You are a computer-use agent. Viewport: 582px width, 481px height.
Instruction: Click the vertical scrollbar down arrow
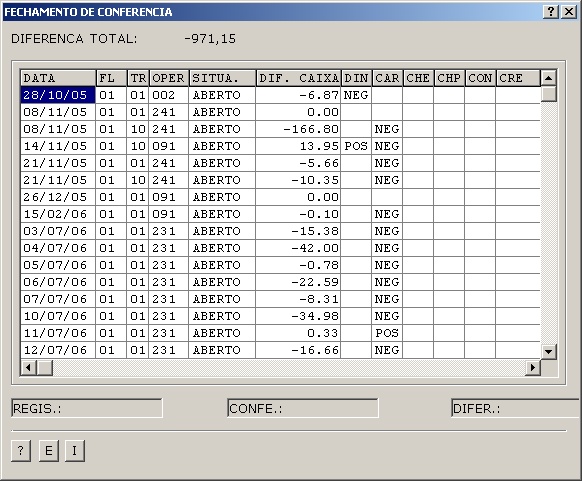(x=549, y=351)
